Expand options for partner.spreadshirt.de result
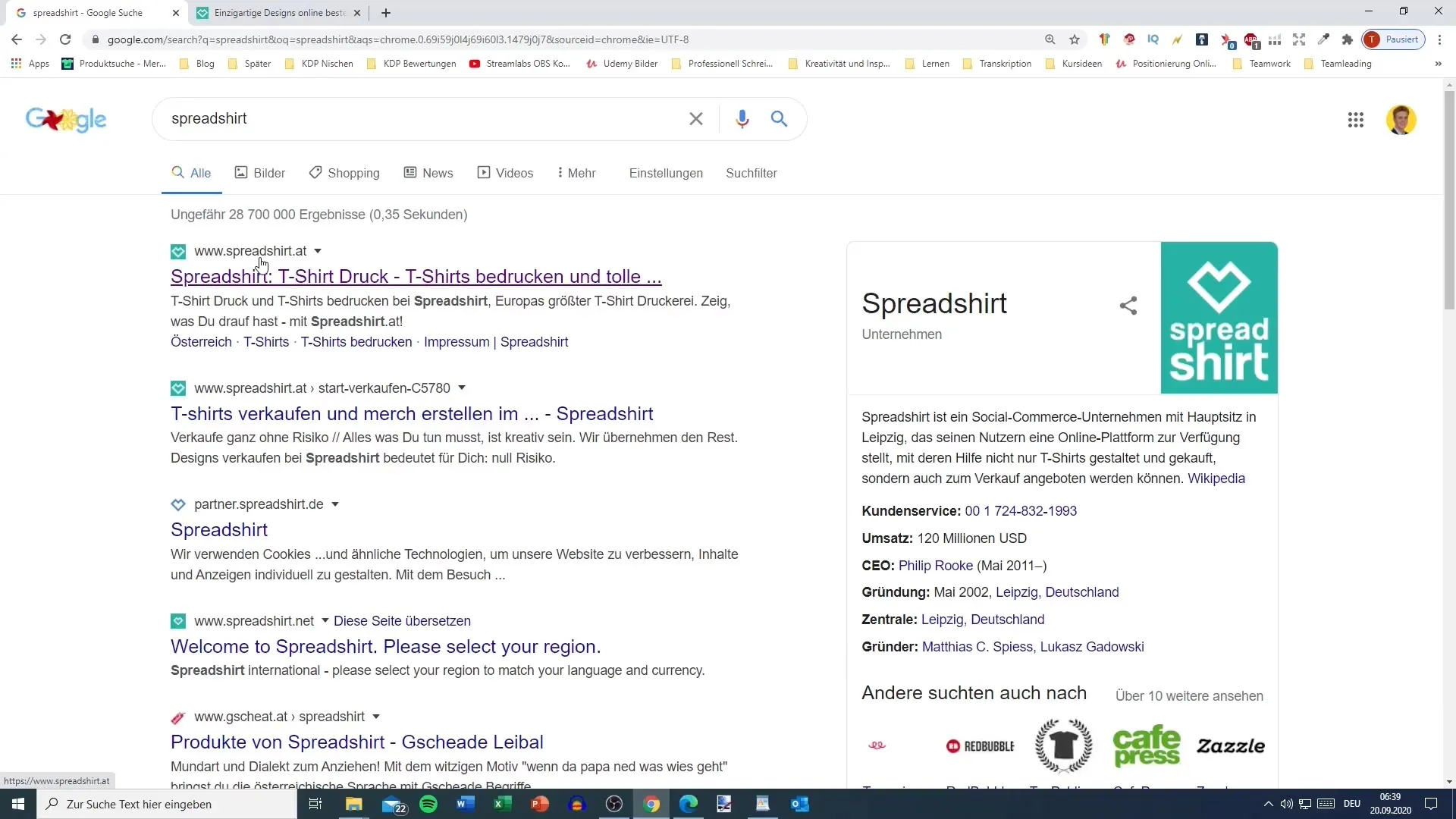 pos(335,504)
